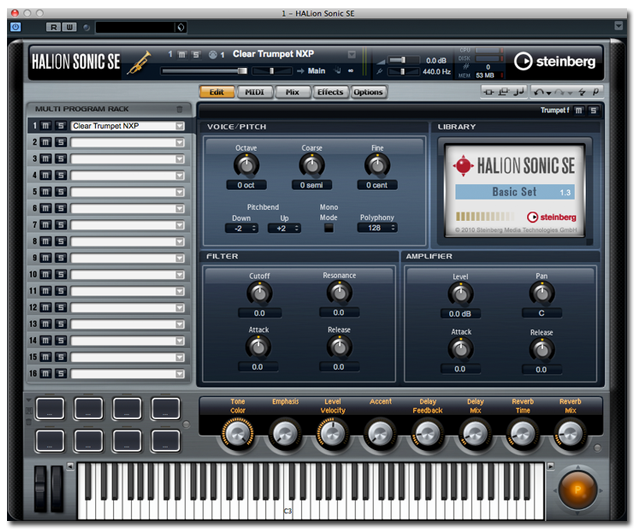Enable the Write automation W button
The width and height of the screenshot is (634, 531).
(69, 27)
